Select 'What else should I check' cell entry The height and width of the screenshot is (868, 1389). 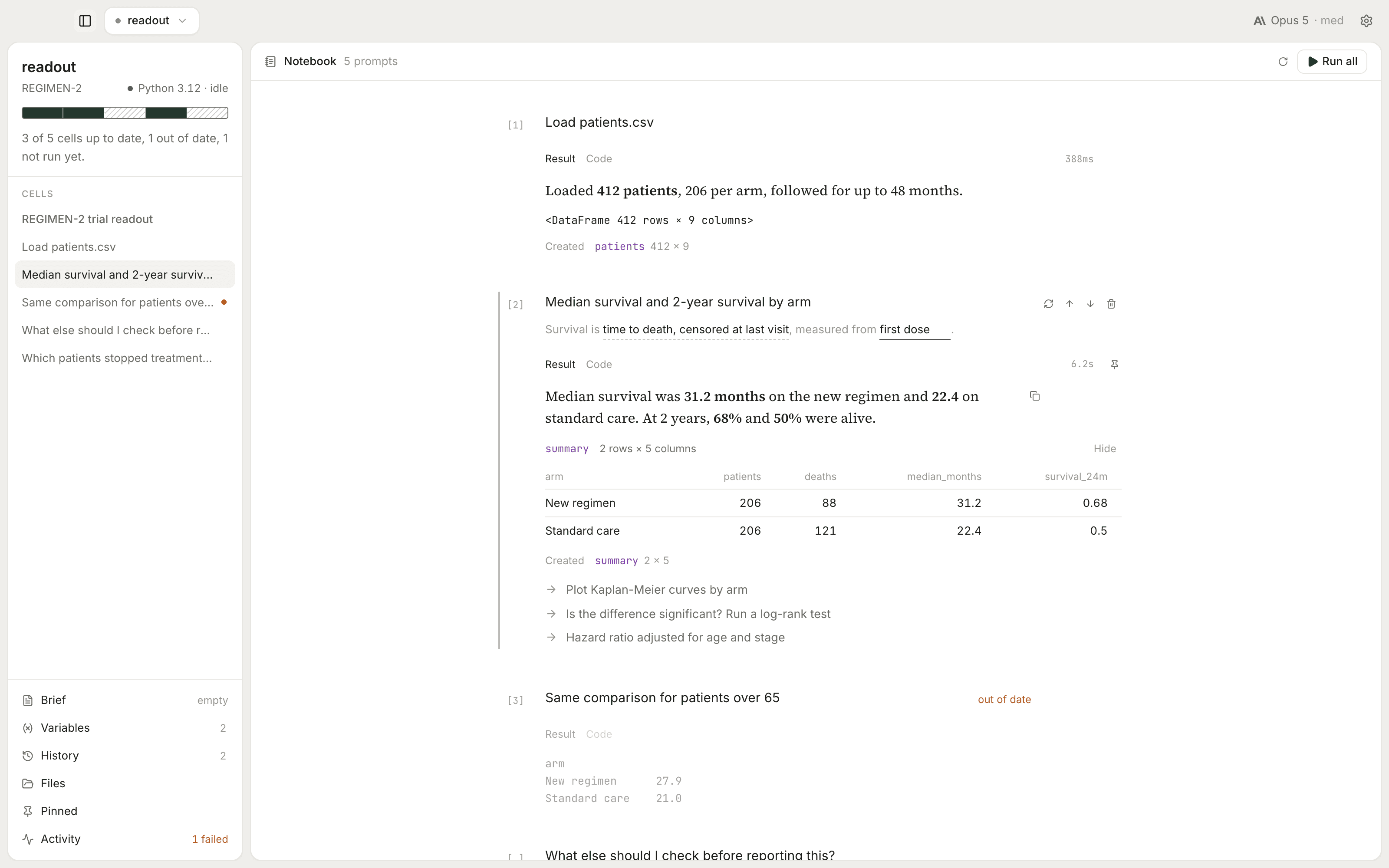tap(125, 330)
